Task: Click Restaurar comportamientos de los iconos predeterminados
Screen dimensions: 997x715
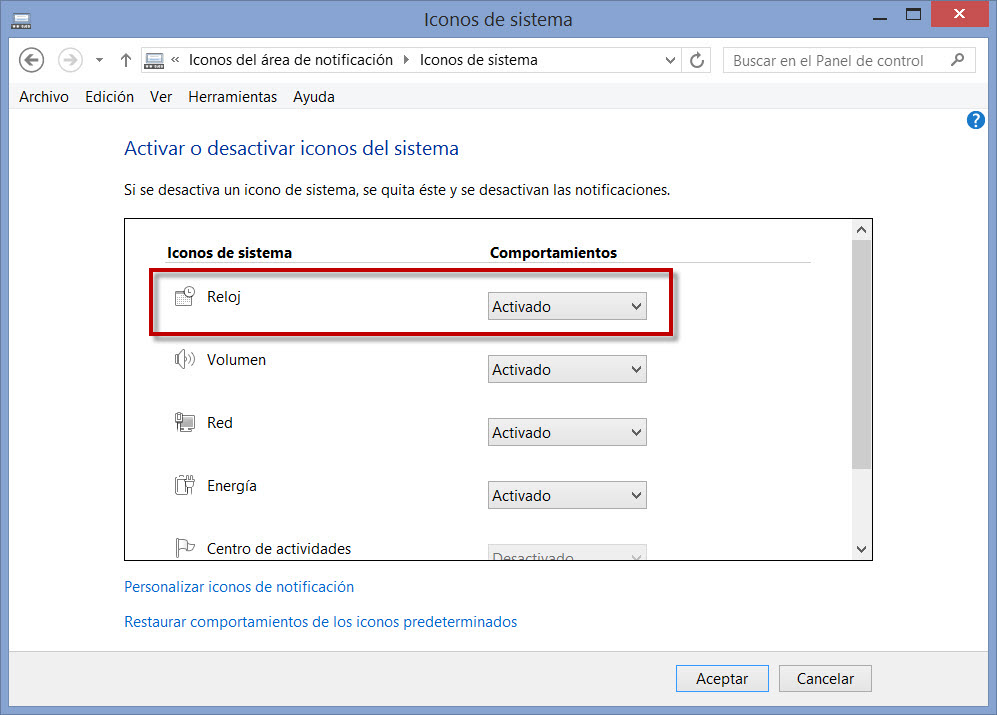Action: pos(320,621)
